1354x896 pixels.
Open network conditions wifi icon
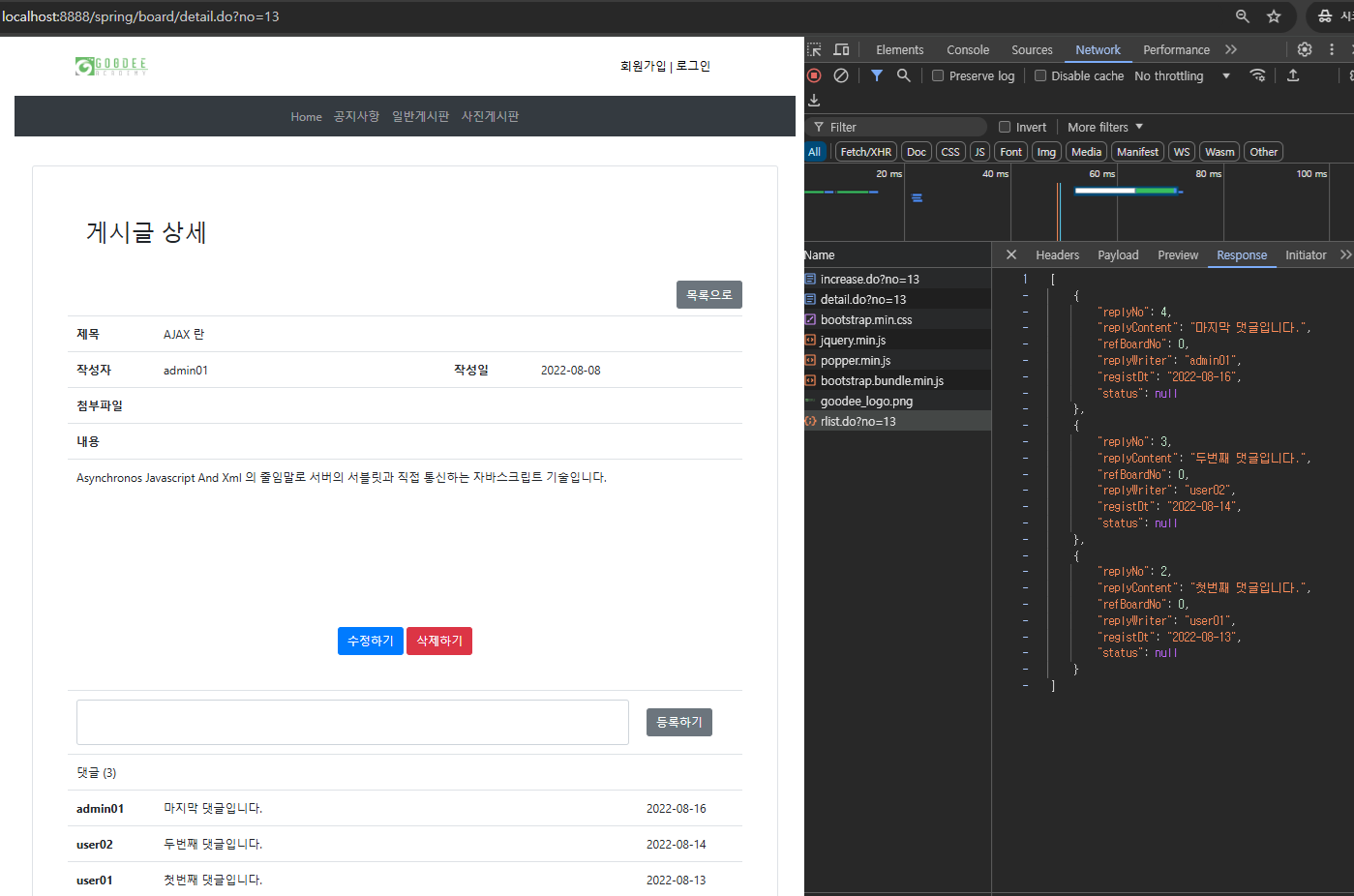pos(1258,75)
